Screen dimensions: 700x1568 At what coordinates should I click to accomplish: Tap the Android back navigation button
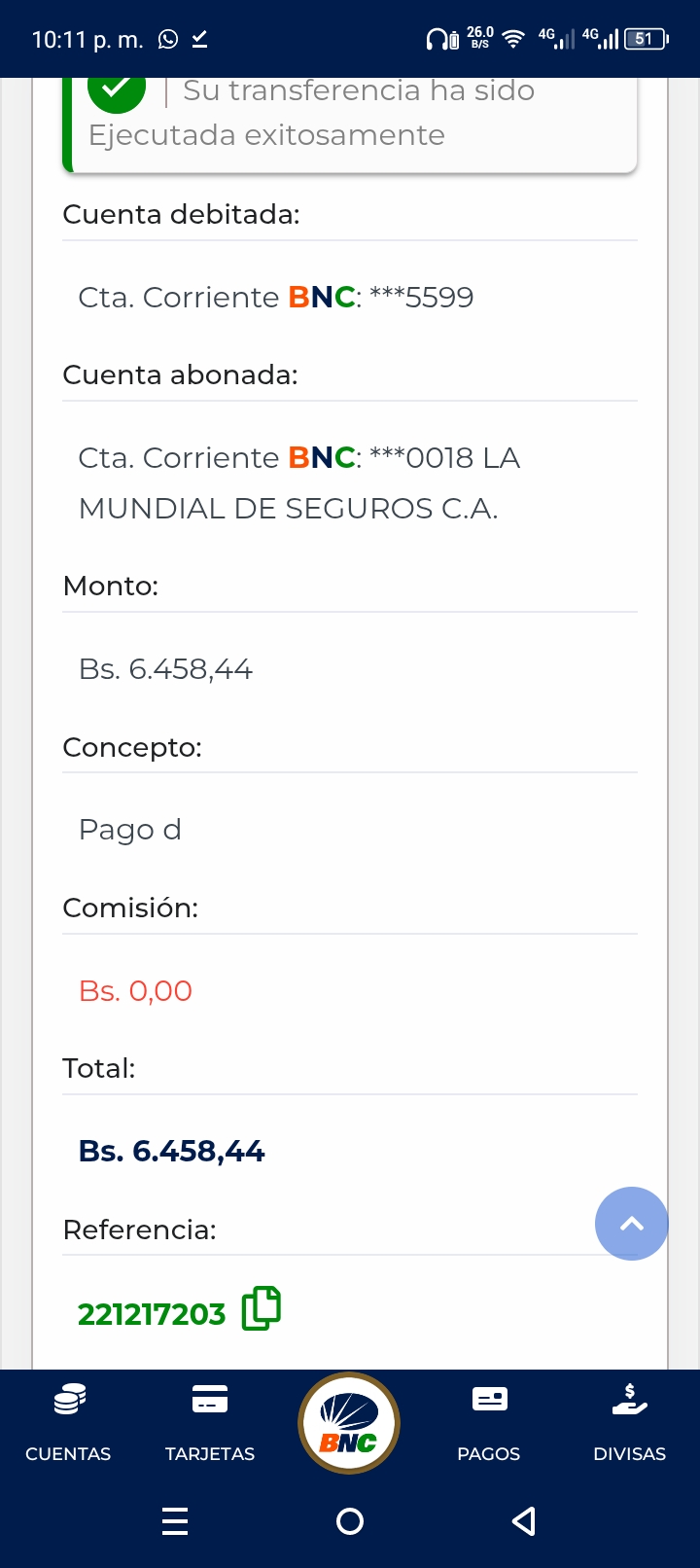524,1520
